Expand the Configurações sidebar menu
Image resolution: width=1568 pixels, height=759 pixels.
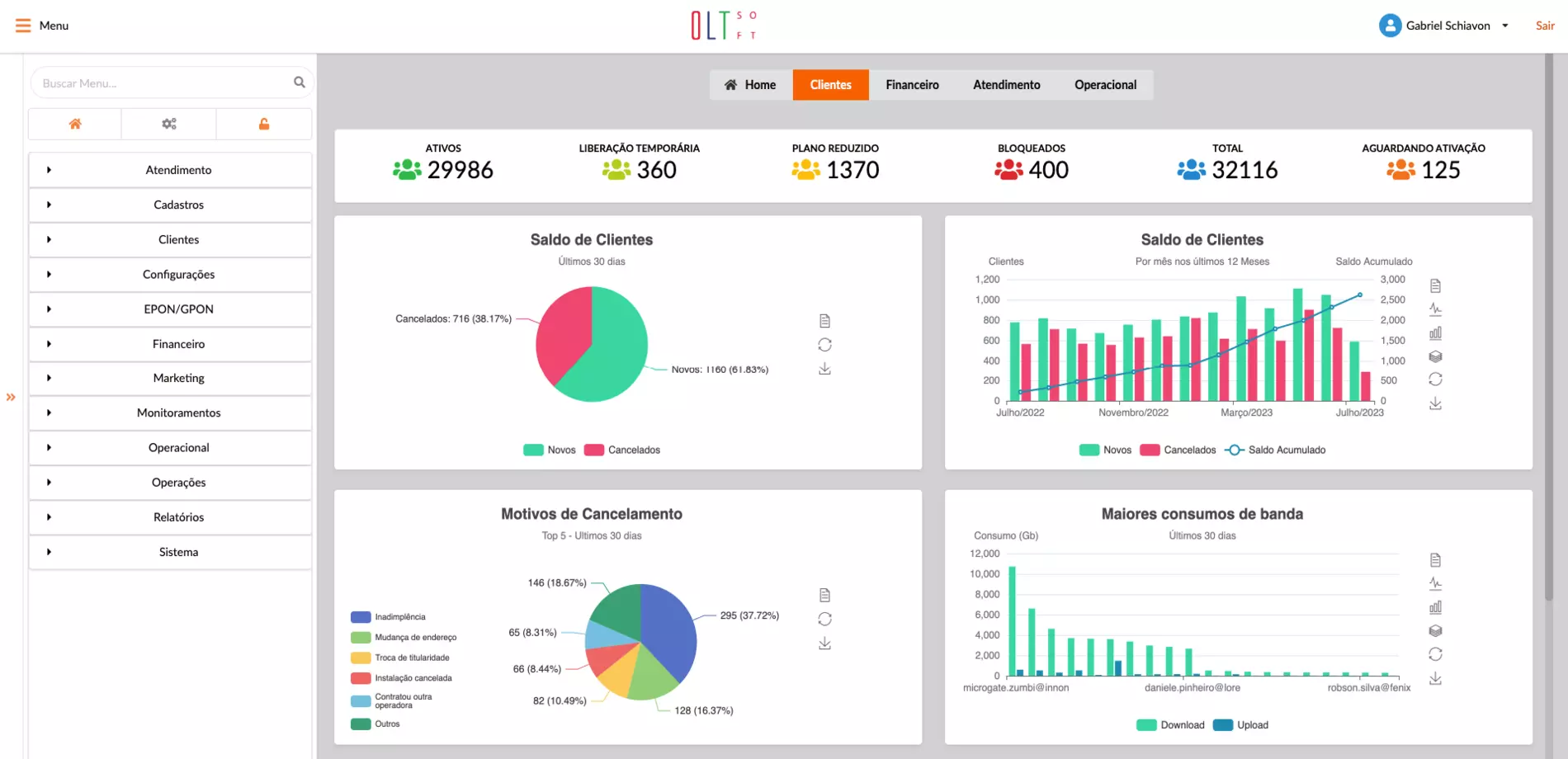(x=170, y=274)
